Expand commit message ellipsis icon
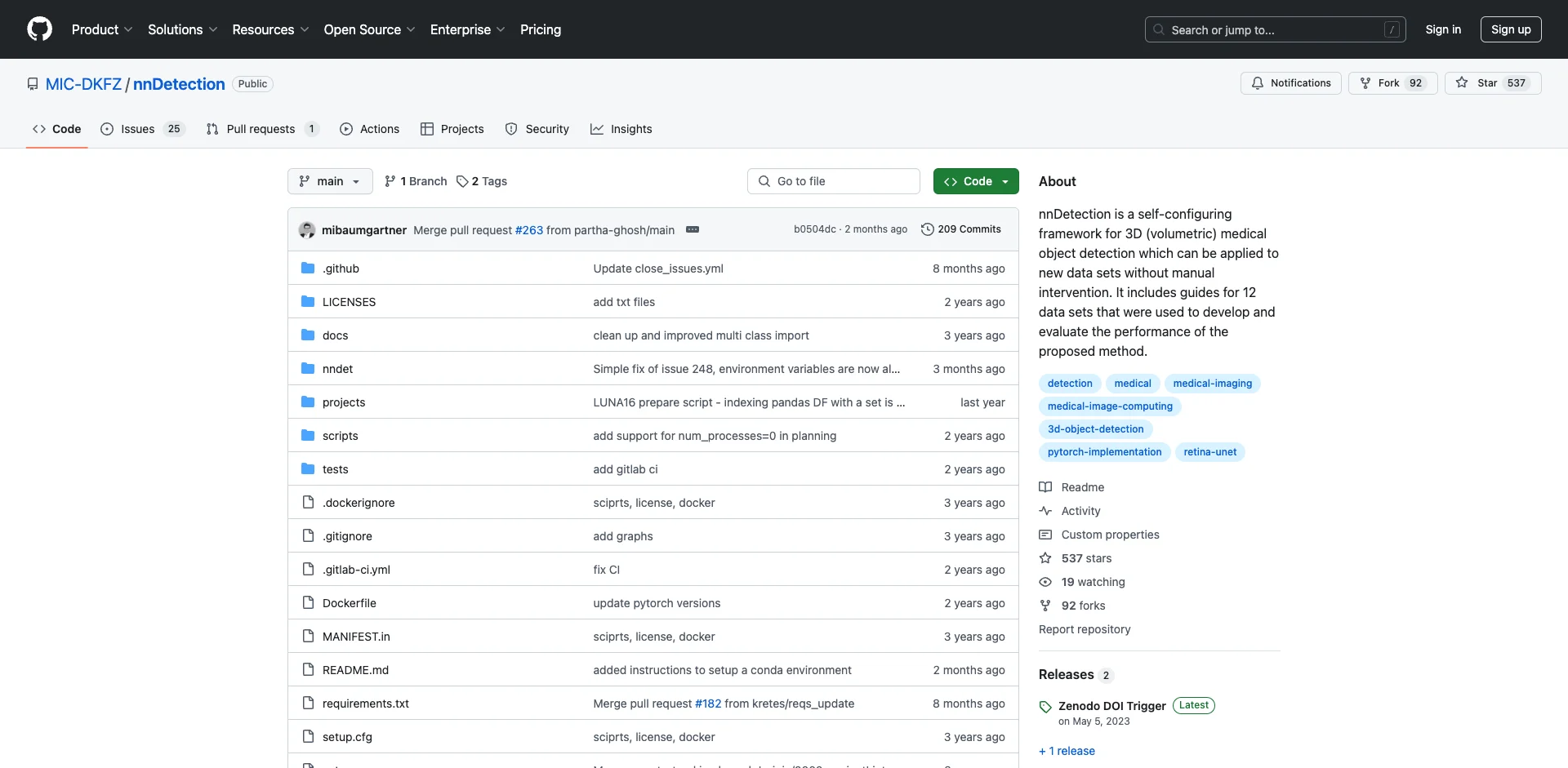 pos(693,229)
